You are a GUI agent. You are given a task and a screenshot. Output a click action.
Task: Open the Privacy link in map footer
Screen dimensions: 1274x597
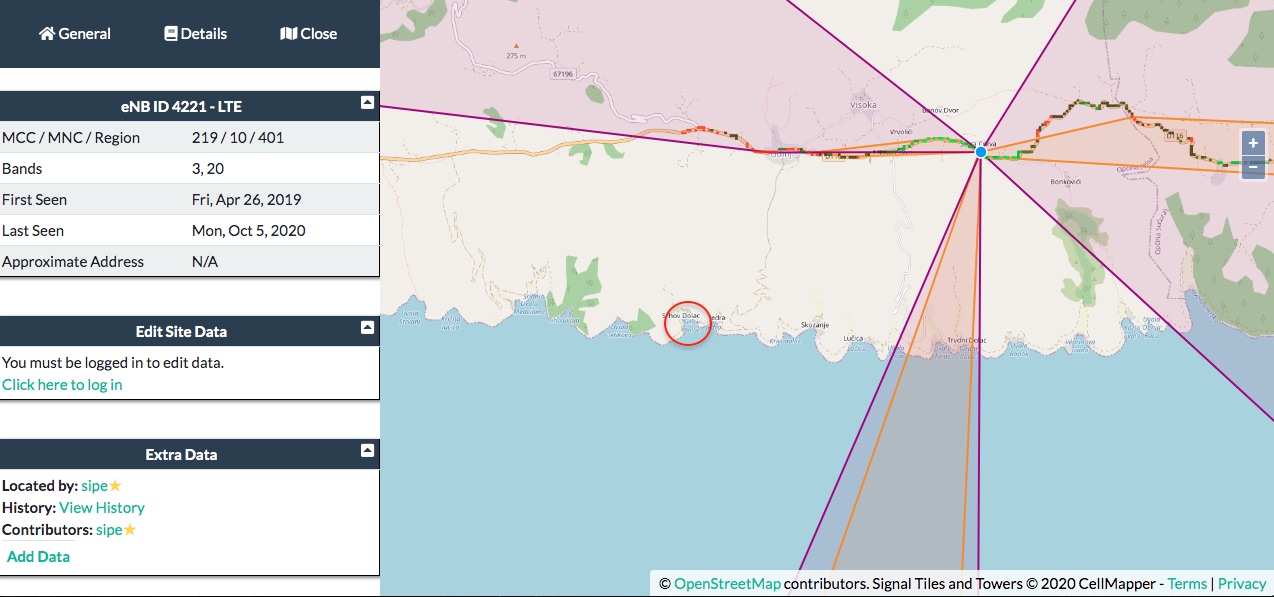(x=1242, y=583)
